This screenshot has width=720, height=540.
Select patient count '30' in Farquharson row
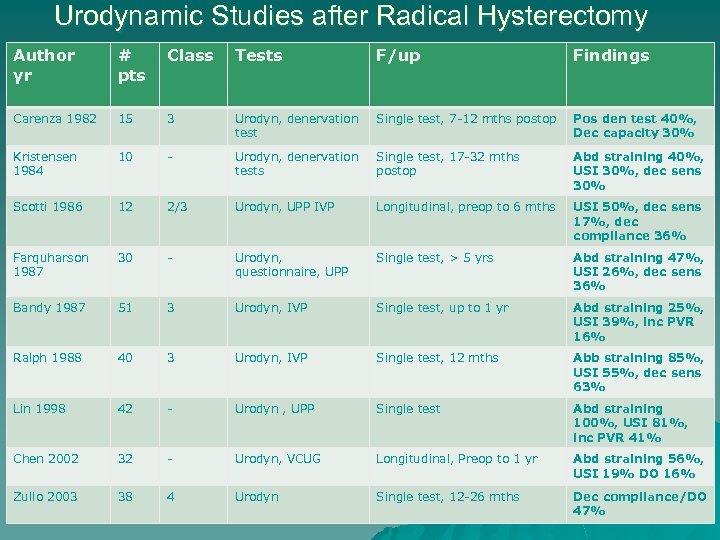pyautogui.click(x=125, y=258)
